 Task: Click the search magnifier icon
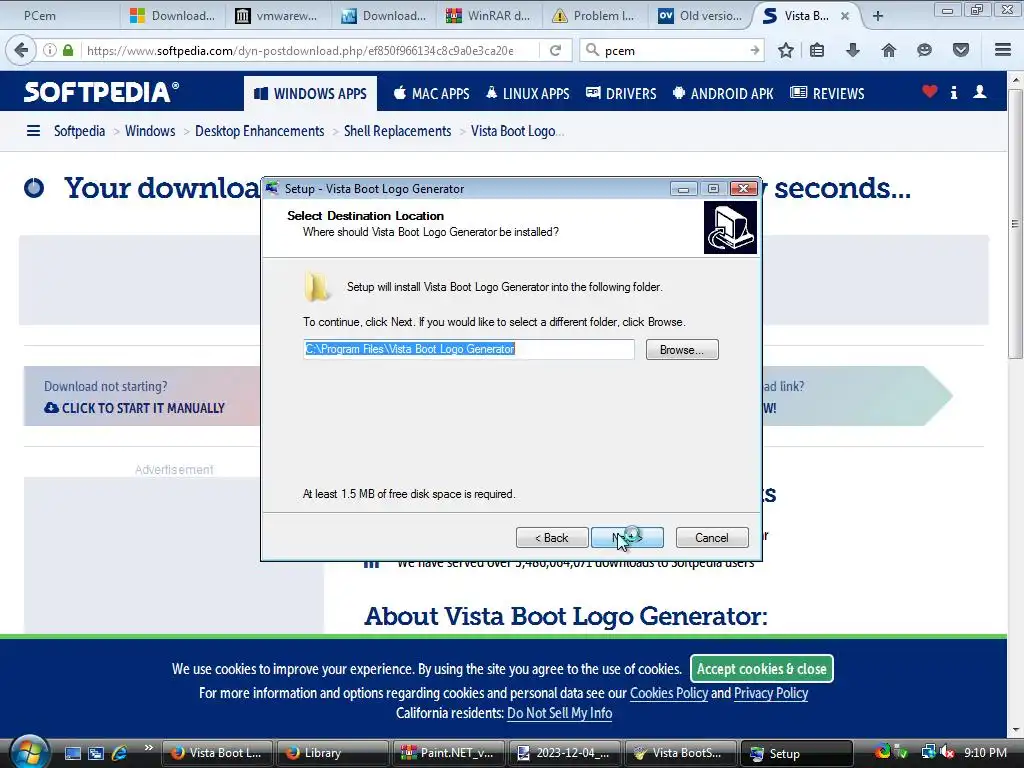592,50
